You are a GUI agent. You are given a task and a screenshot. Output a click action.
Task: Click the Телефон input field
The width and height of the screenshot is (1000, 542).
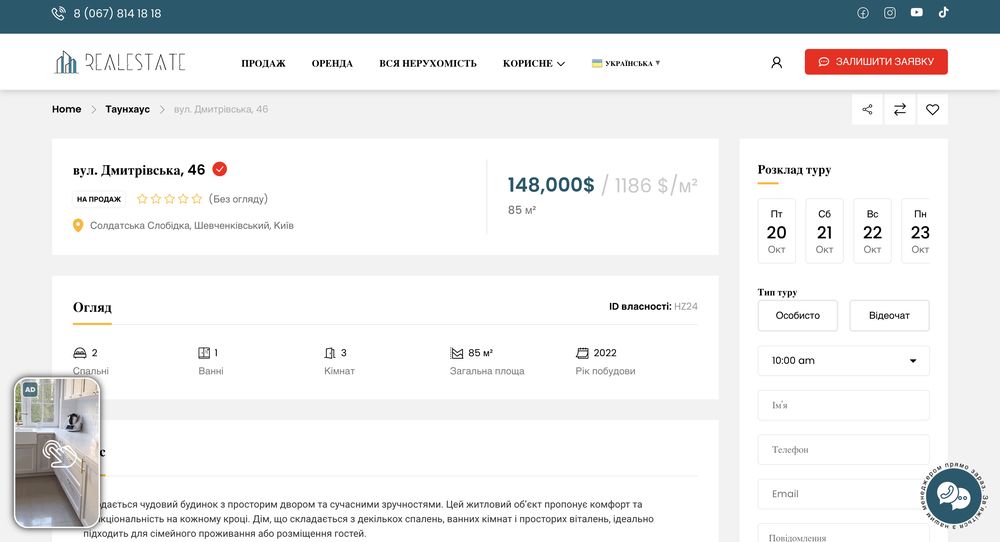point(843,450)
